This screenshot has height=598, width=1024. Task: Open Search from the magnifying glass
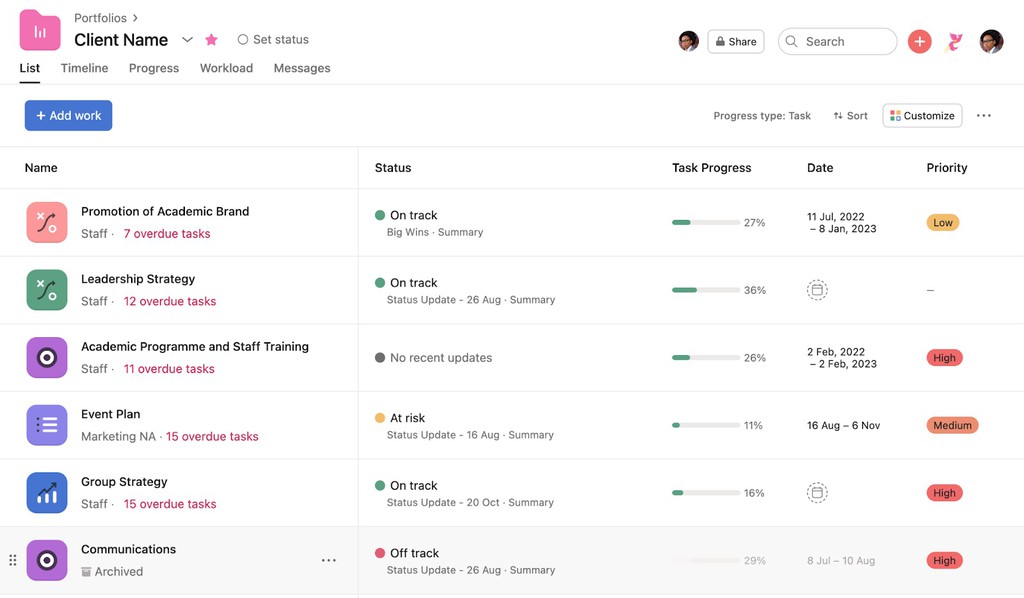[791, 41]
